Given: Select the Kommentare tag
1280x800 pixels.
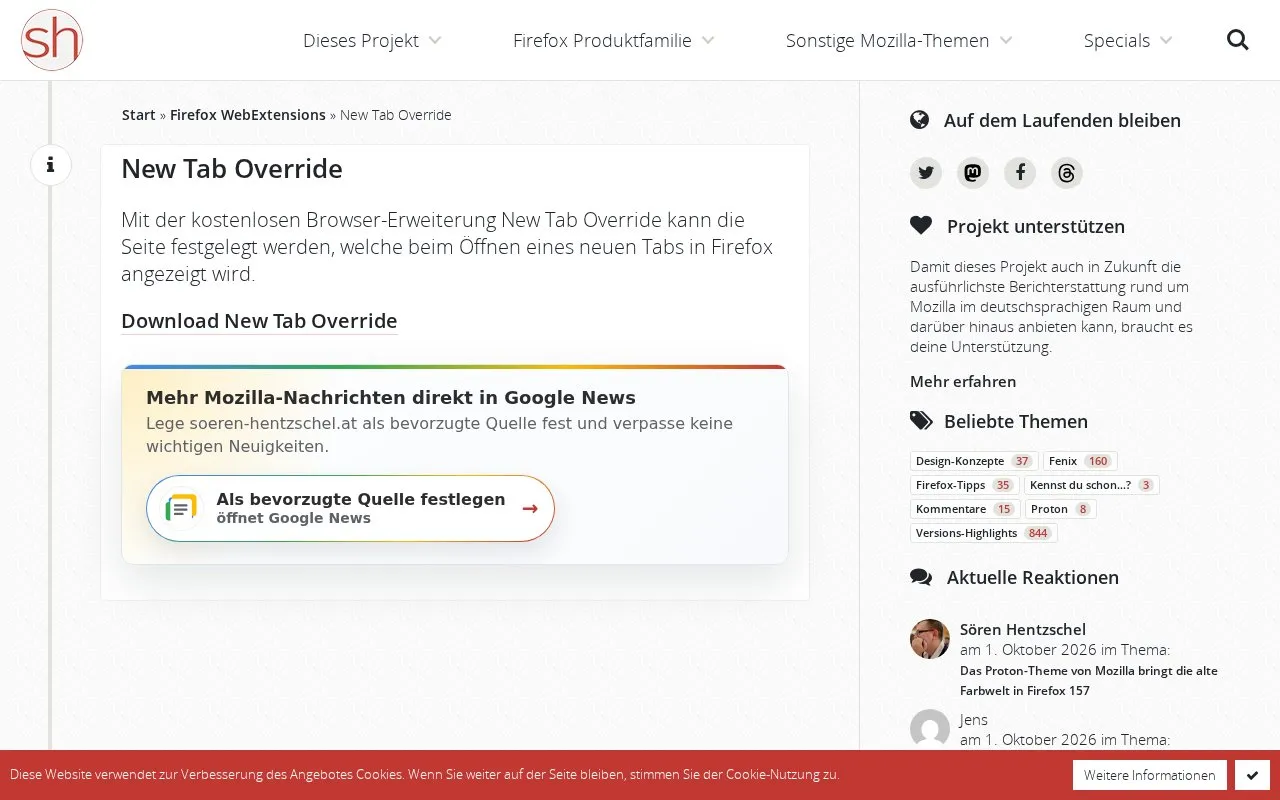Looking at the screenshot, I should click(x=965, y=509).
